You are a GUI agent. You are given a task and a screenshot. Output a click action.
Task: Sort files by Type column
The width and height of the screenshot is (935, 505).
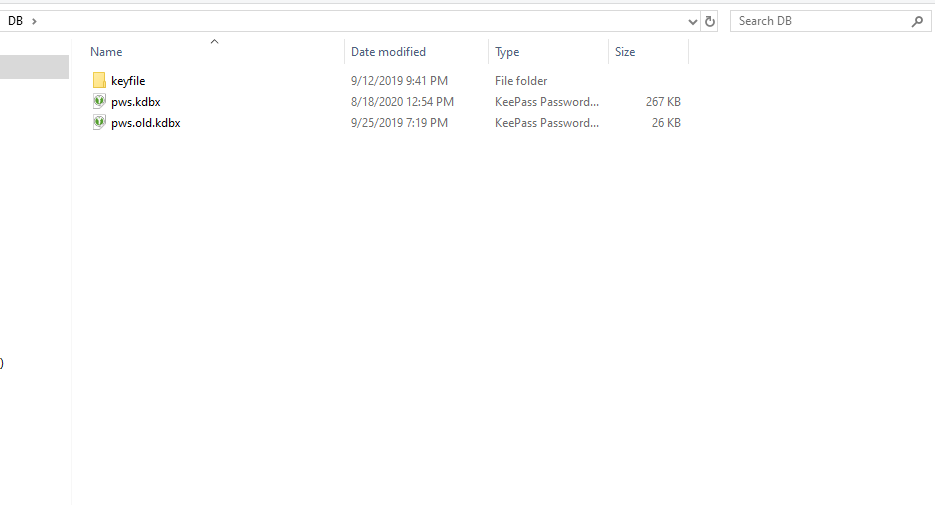[x=507, y=52]
